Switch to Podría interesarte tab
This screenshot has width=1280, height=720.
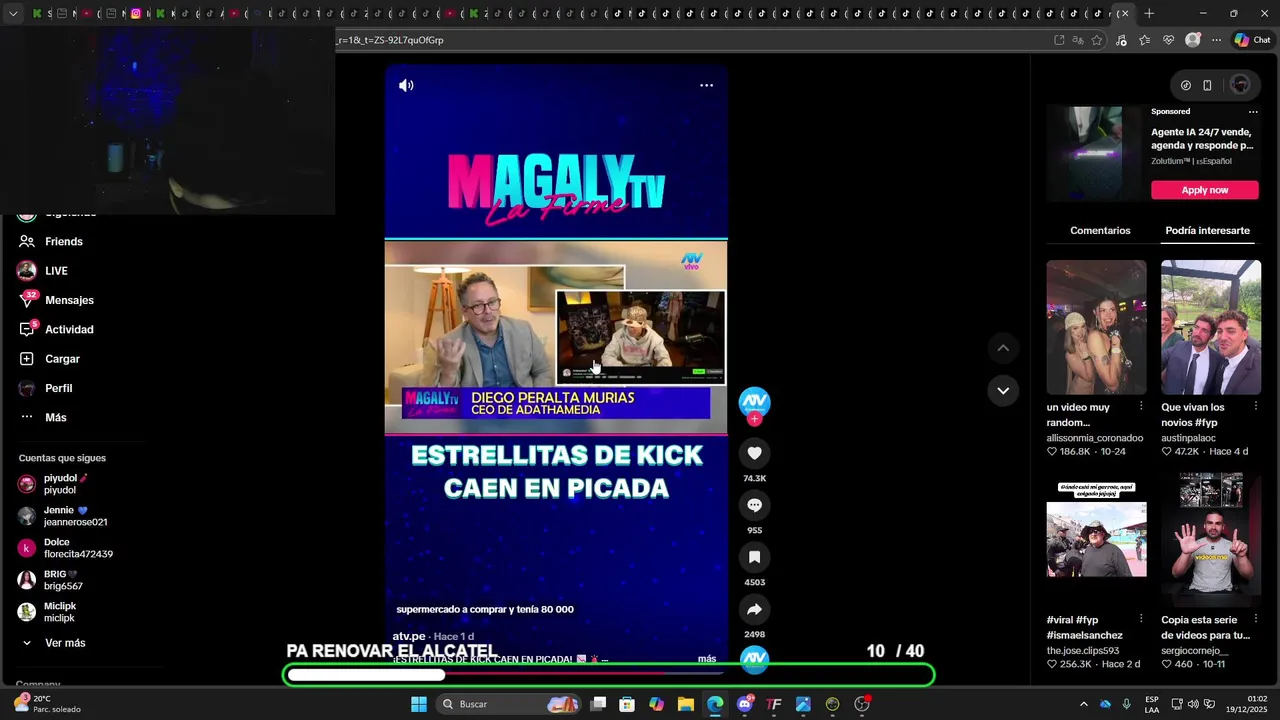1207,230
